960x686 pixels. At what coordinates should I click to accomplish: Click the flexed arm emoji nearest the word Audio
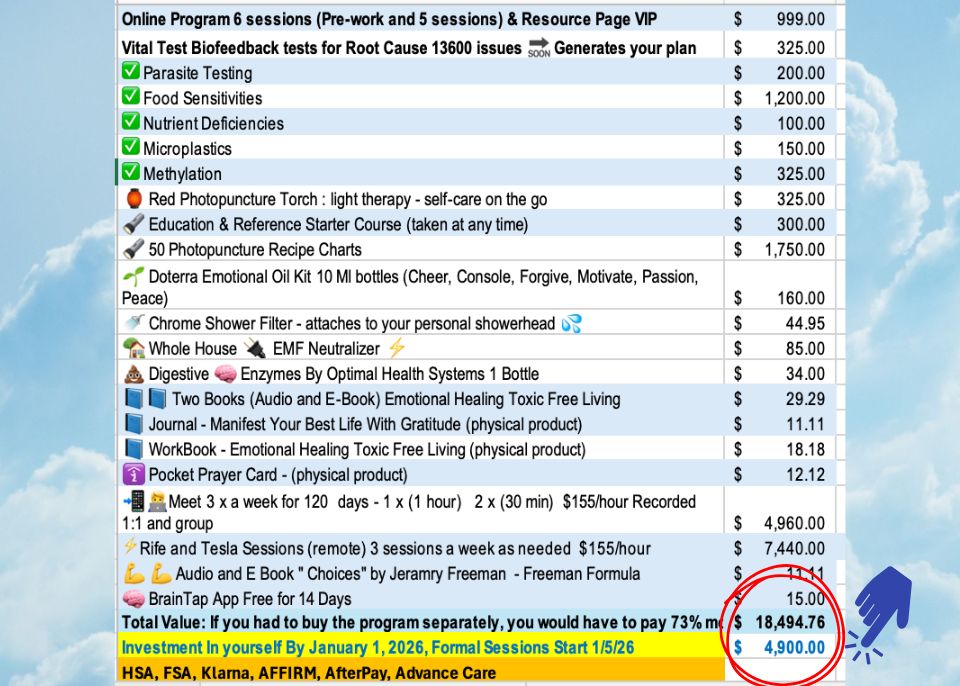tap(160, 573)
